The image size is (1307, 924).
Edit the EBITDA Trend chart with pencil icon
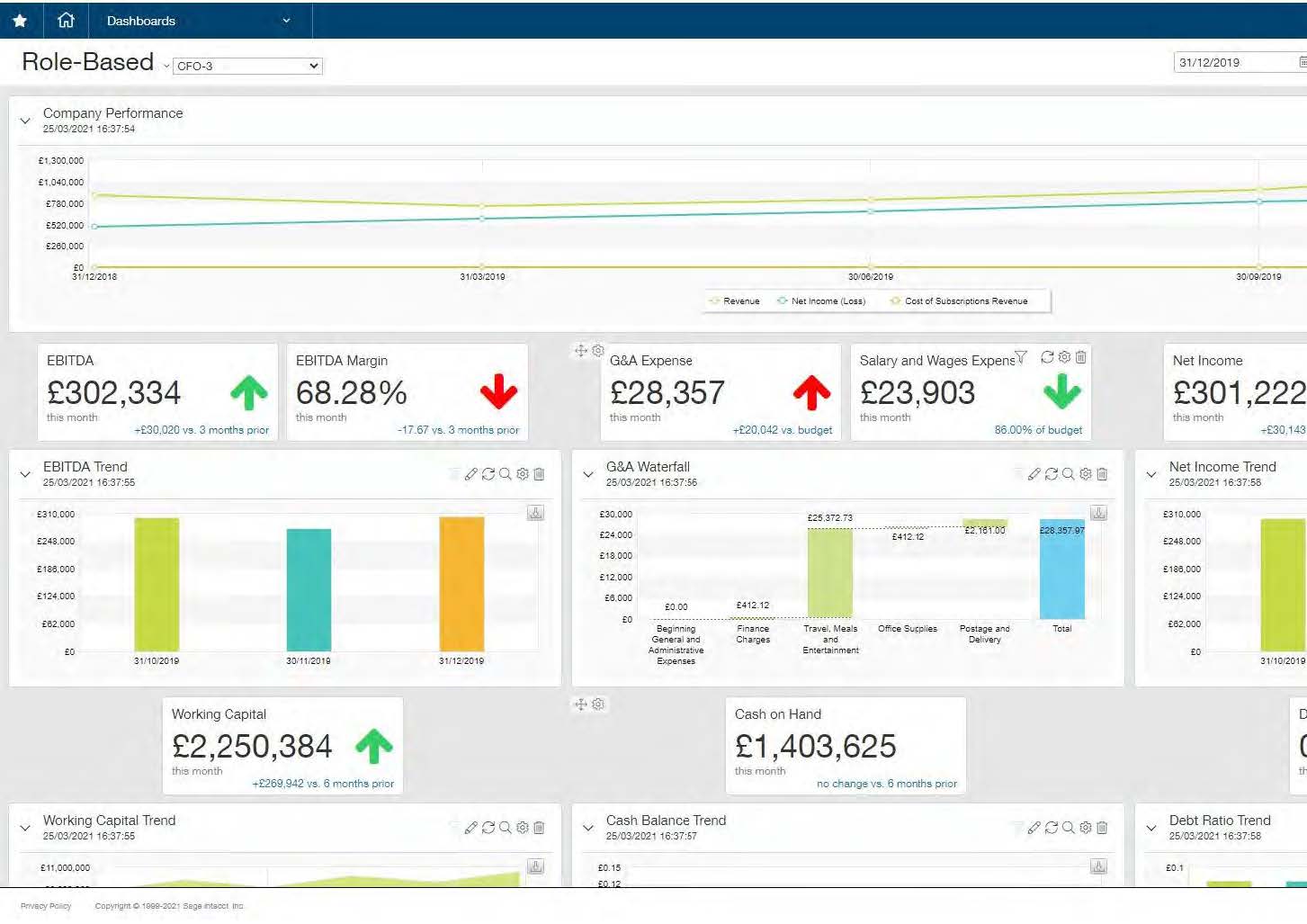pyautogui.click(x=471, y=473)
